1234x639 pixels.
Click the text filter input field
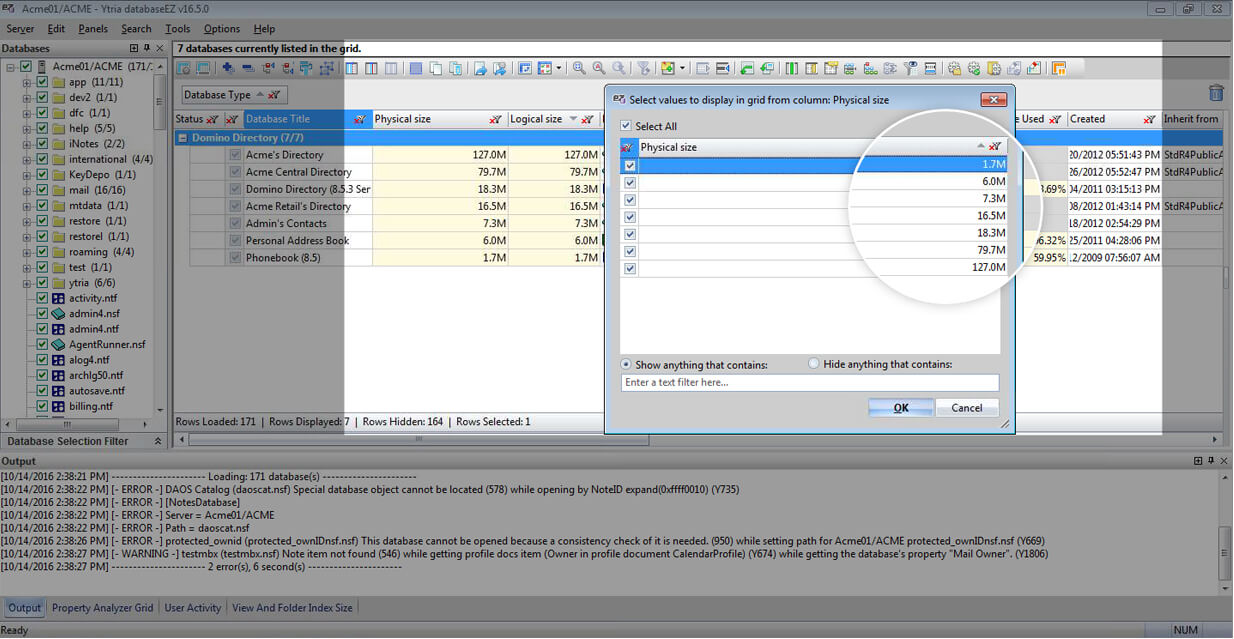click(x=810, y=383)
